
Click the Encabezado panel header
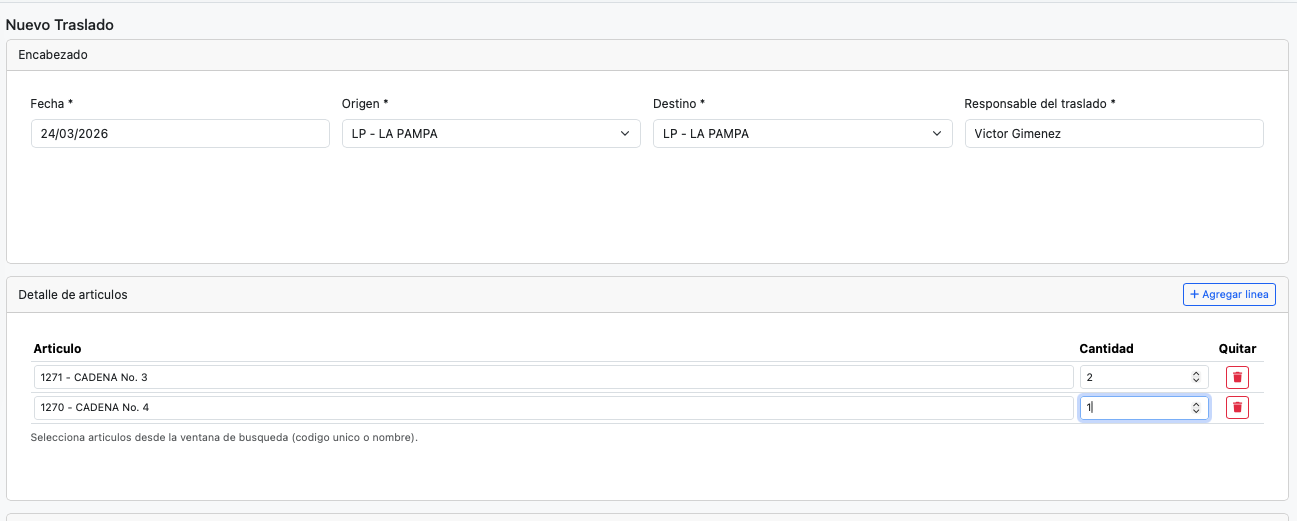(x=53, y=55)
